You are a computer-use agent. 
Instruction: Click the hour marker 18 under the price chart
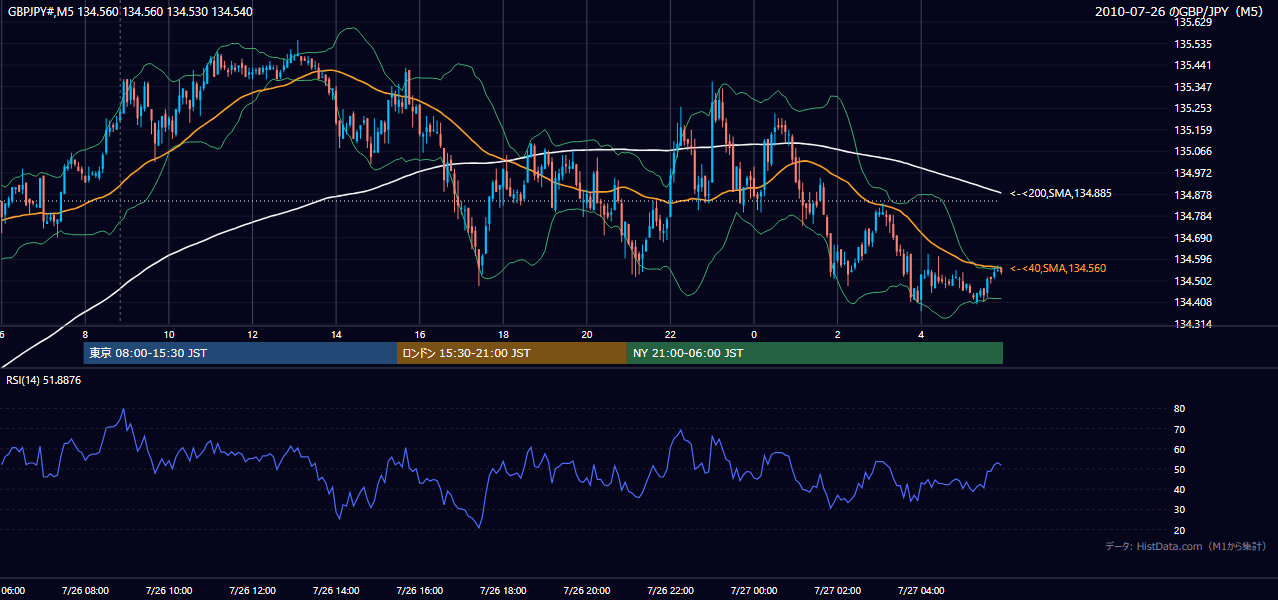pyautogui.click(x=504, y=335)
